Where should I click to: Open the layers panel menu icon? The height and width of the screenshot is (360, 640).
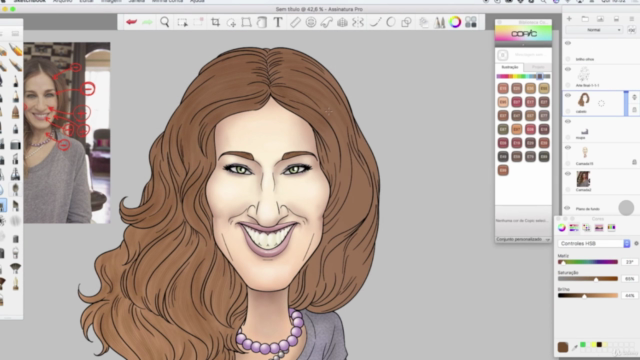[632, 19]
